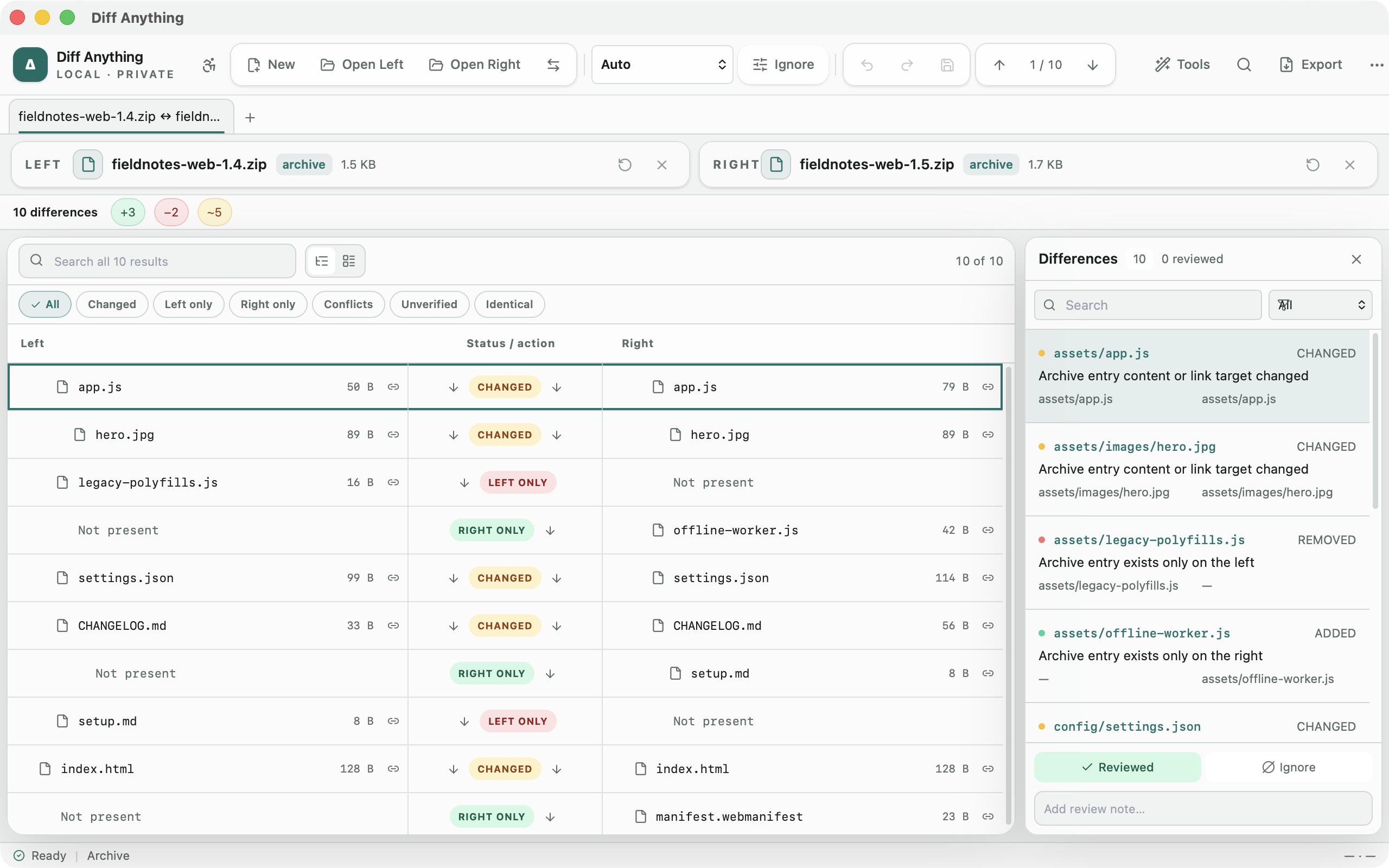This screenshot has width=1389, height=868.
Task: Toggle the Changed filter chip
Action: (112, 304)
